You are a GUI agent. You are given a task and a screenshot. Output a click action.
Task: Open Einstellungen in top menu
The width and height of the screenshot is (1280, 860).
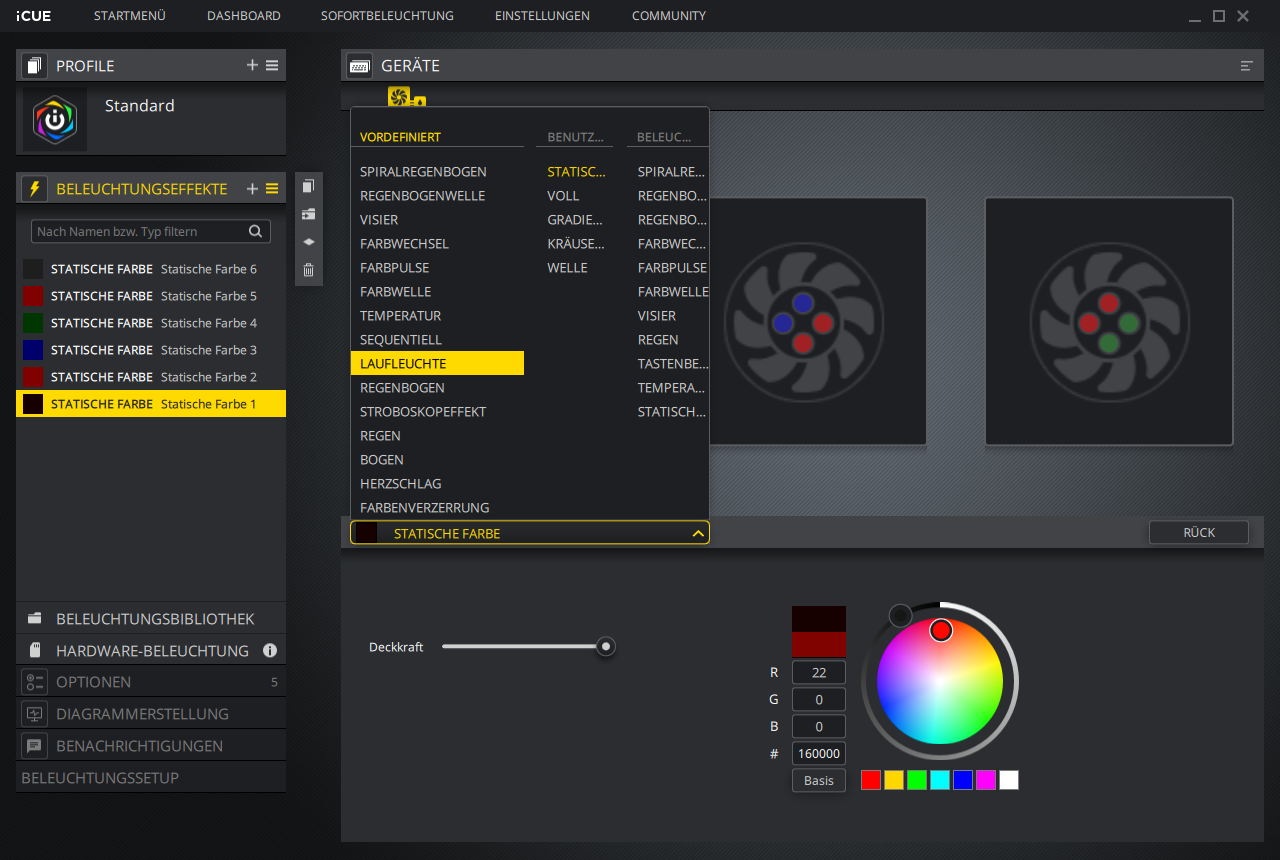(542, 16)
